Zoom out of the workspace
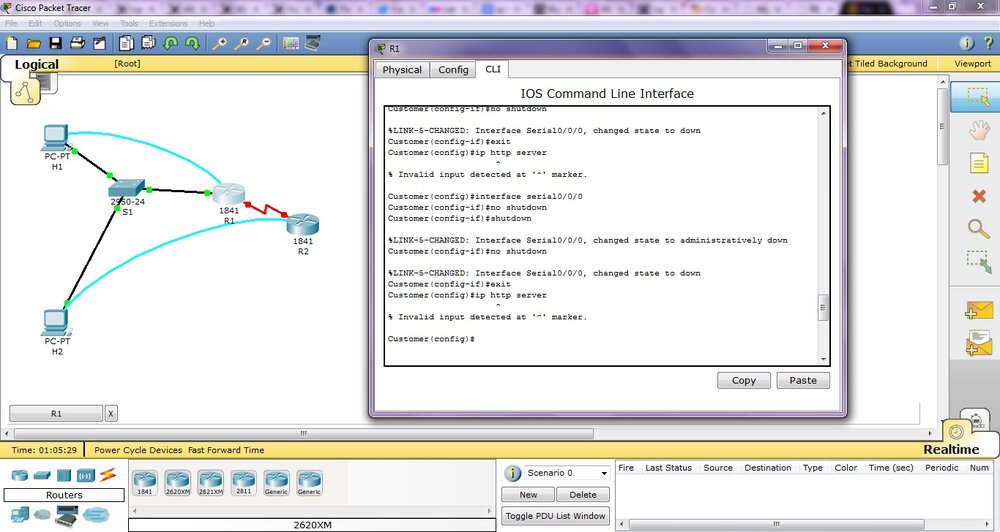Image resolution: width=1000 pixels, height=532 pixels. [263, 43]
